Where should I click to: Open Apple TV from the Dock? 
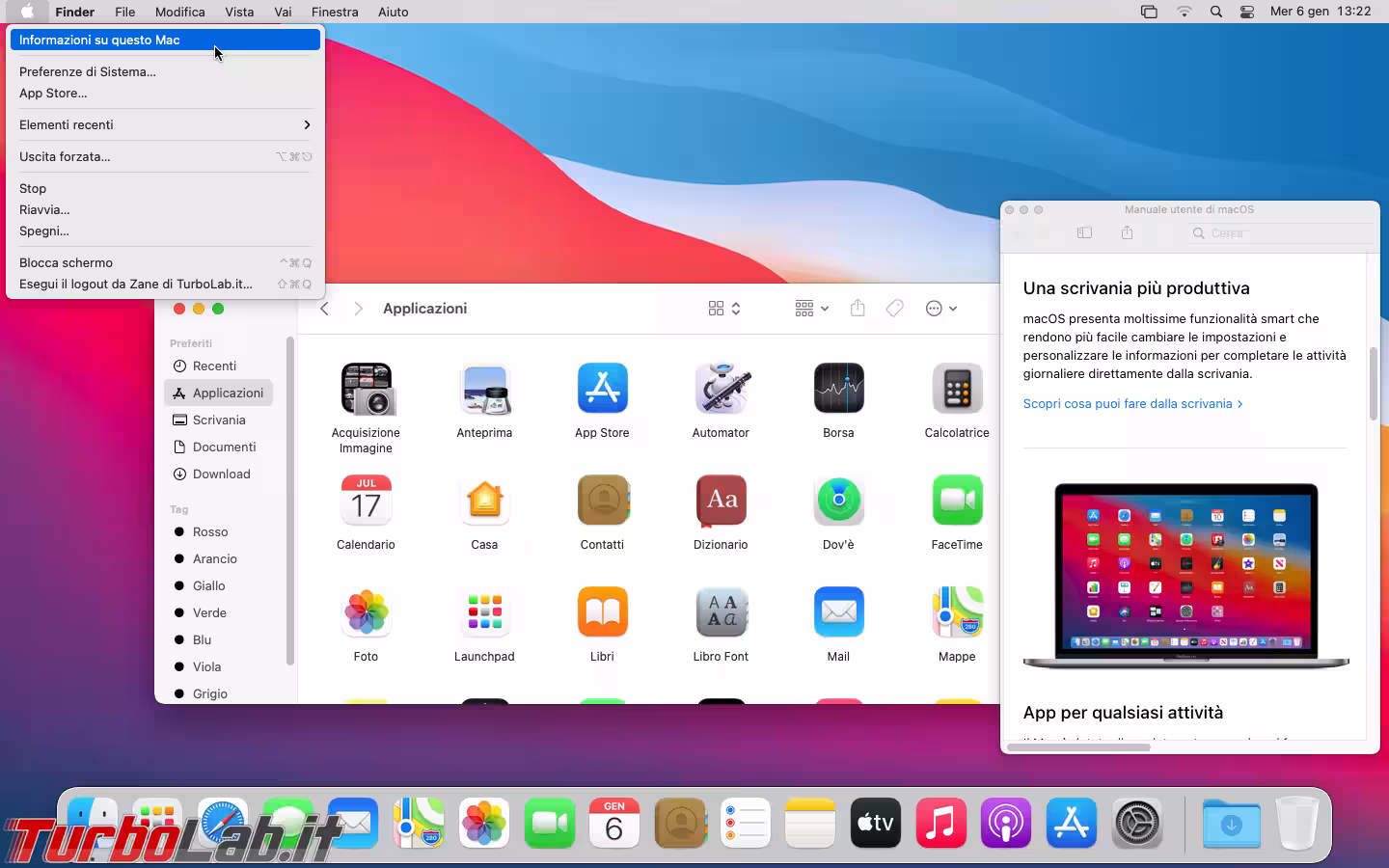click(875, 824)
